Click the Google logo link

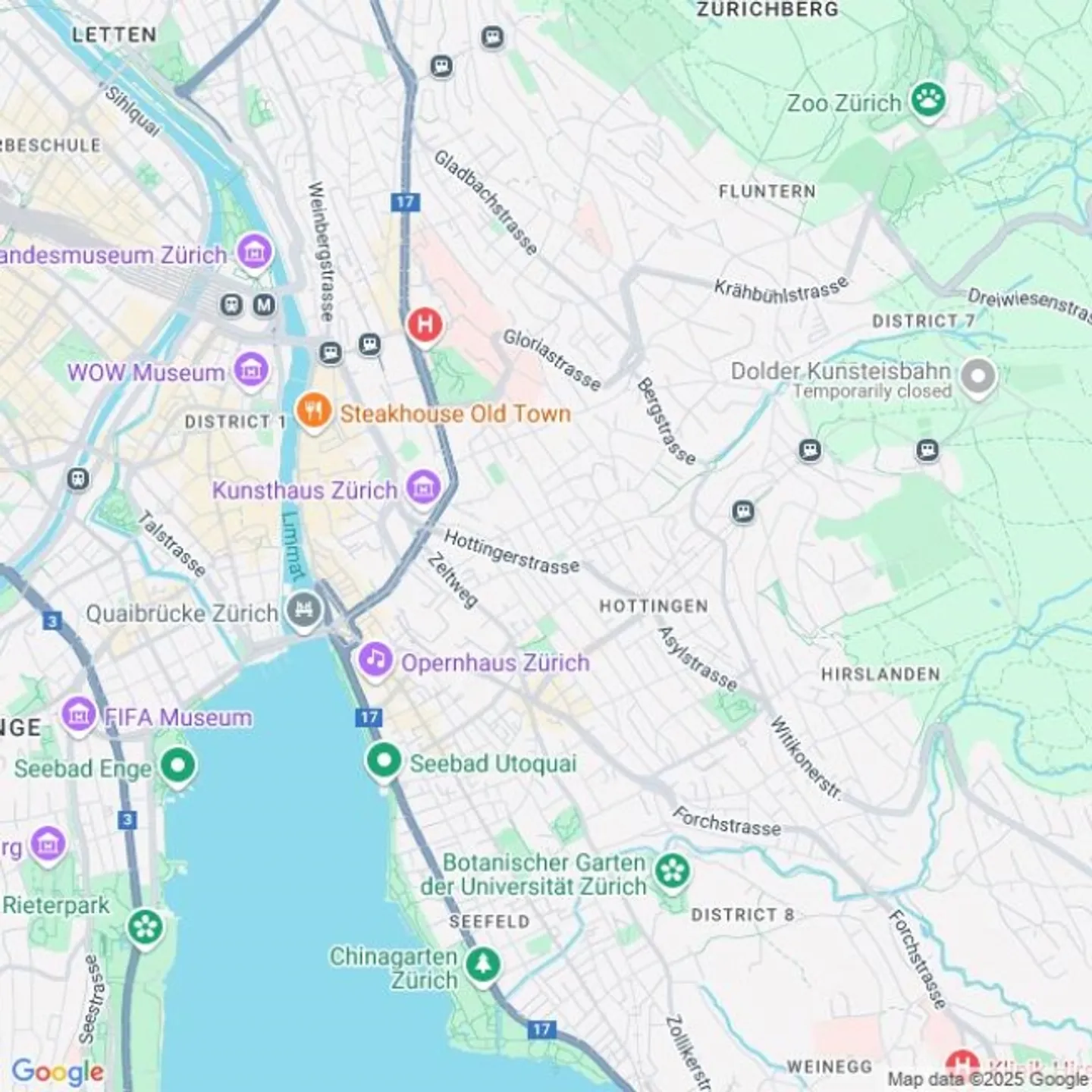[58, 1072]
